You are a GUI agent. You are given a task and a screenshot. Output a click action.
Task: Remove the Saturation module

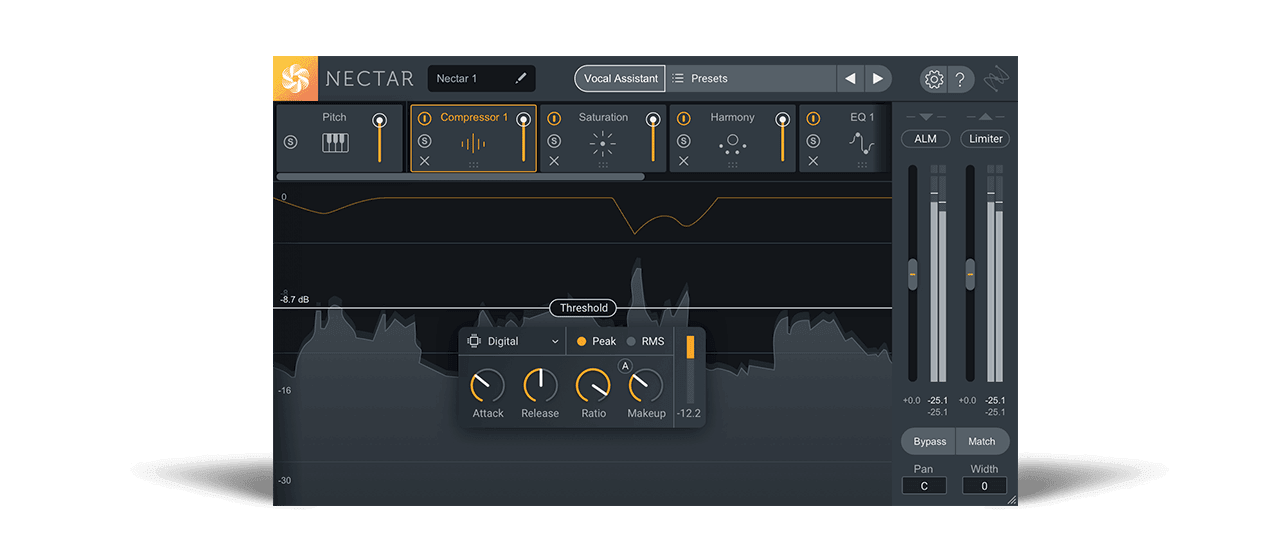point(554,161)
